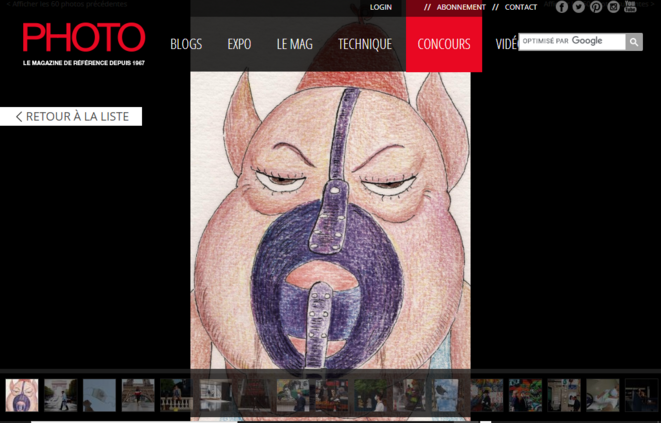Open the Facebook page icon

[x=562, y=7]
